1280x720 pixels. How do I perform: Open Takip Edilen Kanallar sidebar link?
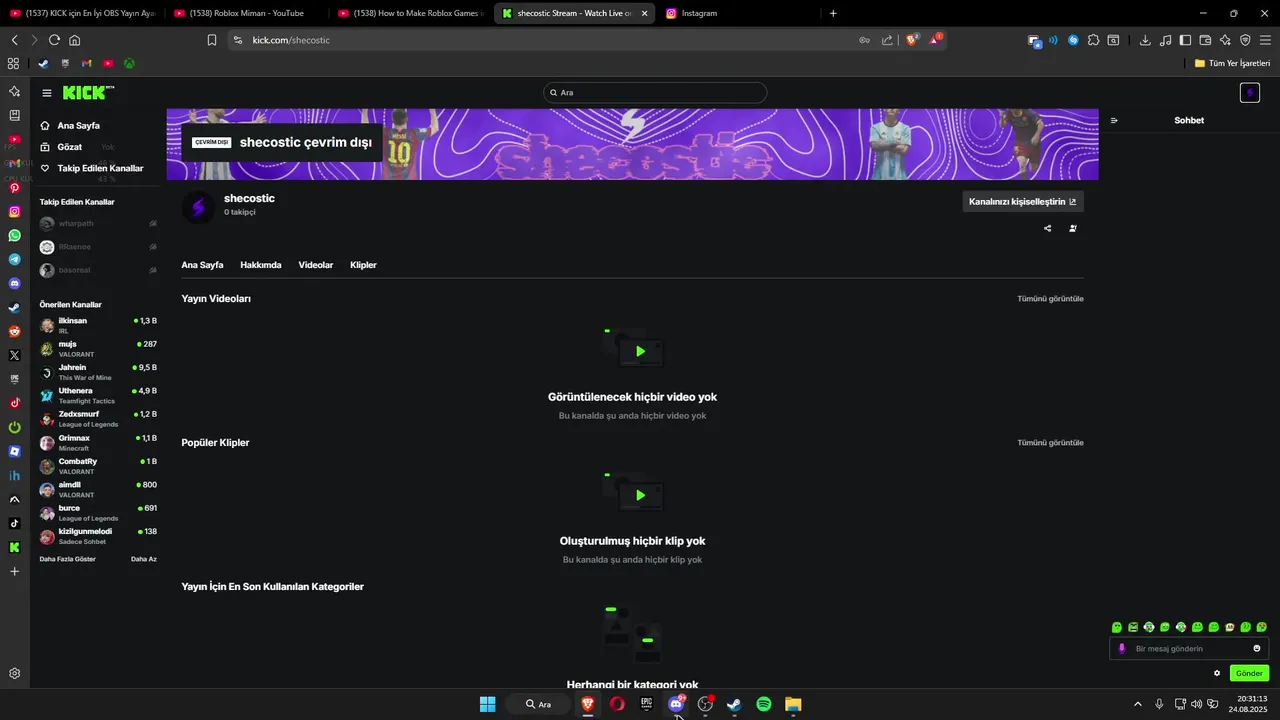(92, 168)
